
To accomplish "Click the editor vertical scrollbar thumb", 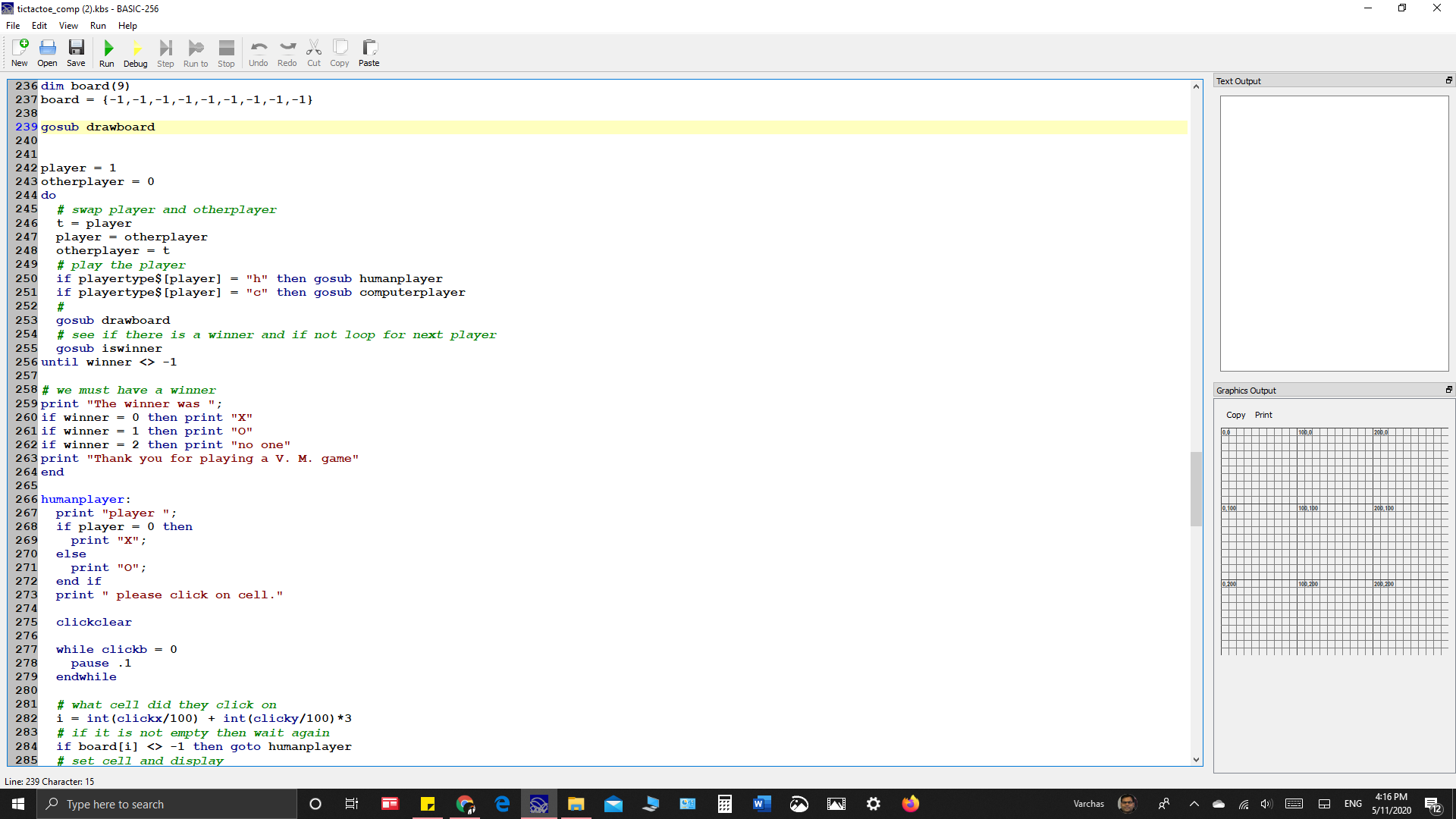I will 1196,488.
